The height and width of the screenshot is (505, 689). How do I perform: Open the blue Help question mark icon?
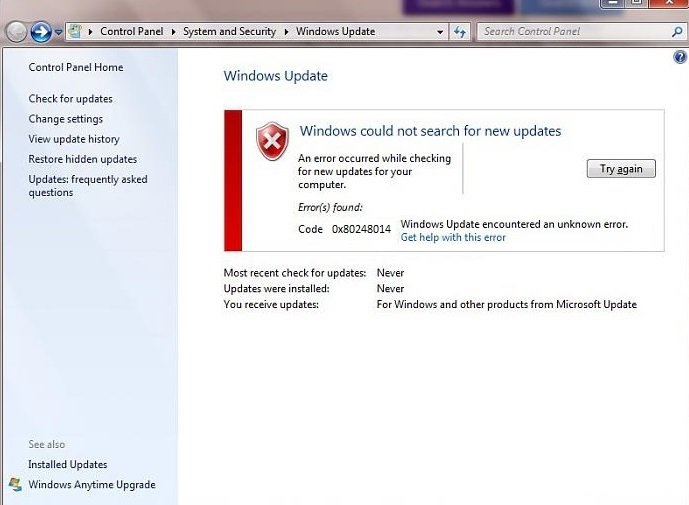680,57
